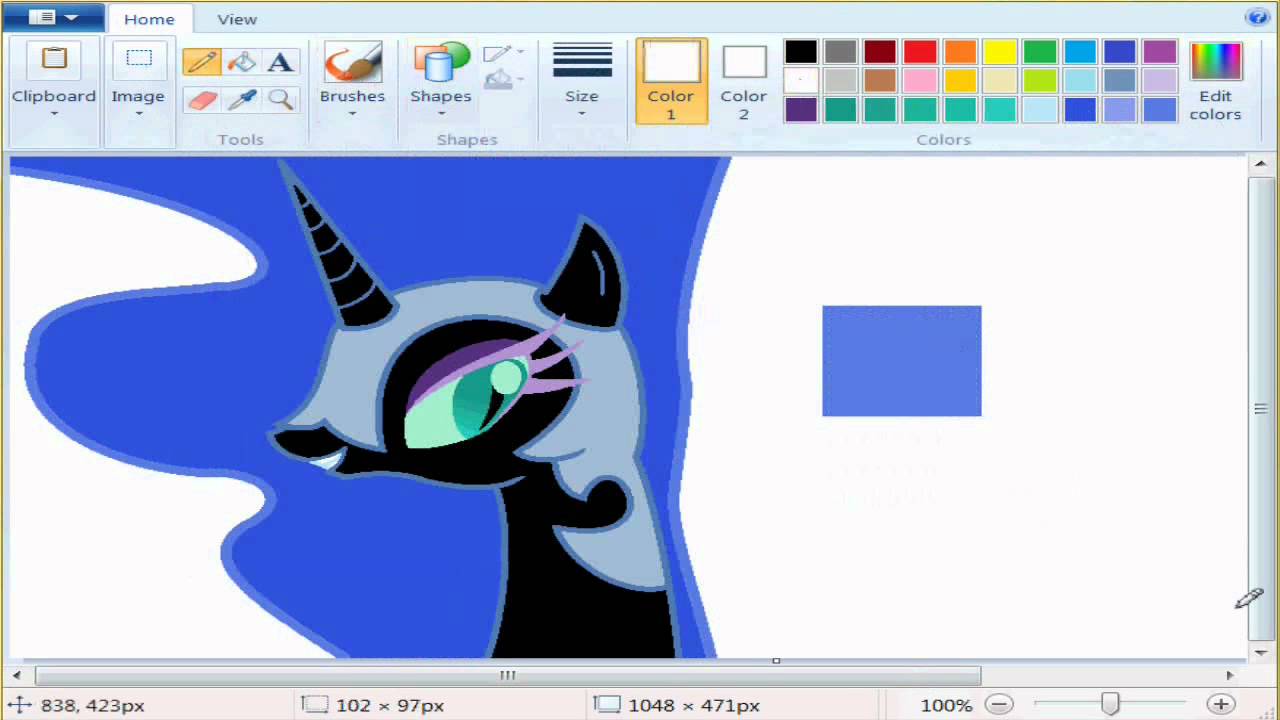This screenshot has height=720, width=1280.
Task: Pick the light gray color swatch
Action: pos(840,81)
